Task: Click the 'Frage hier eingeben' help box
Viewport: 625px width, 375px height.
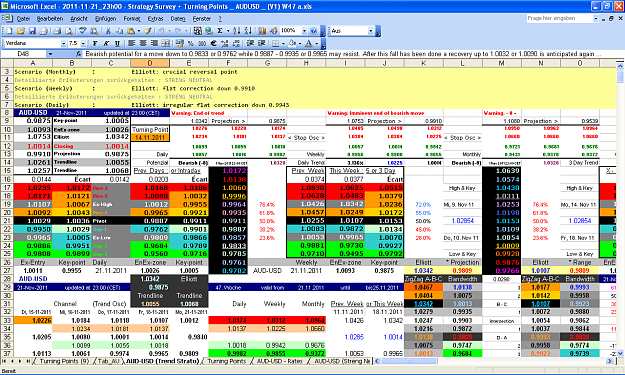Action: click(x=560, y=18)
